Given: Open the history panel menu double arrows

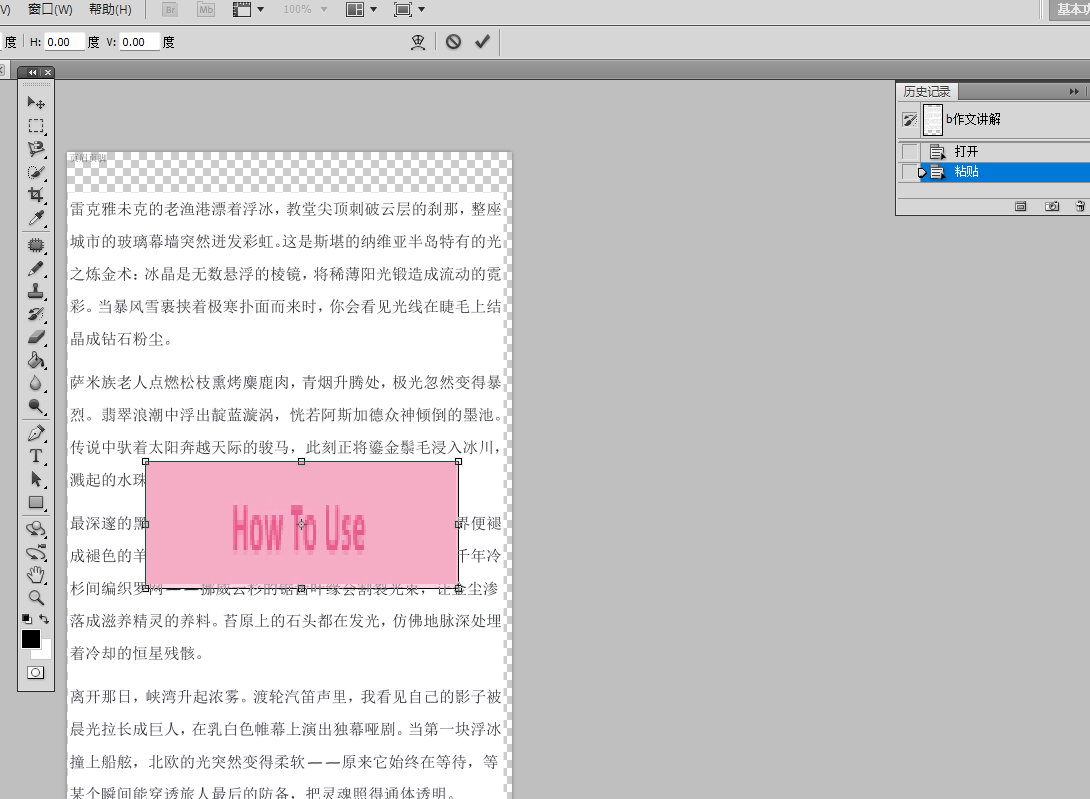Looking at the screenshot, I should click(x=1073, y=91).
